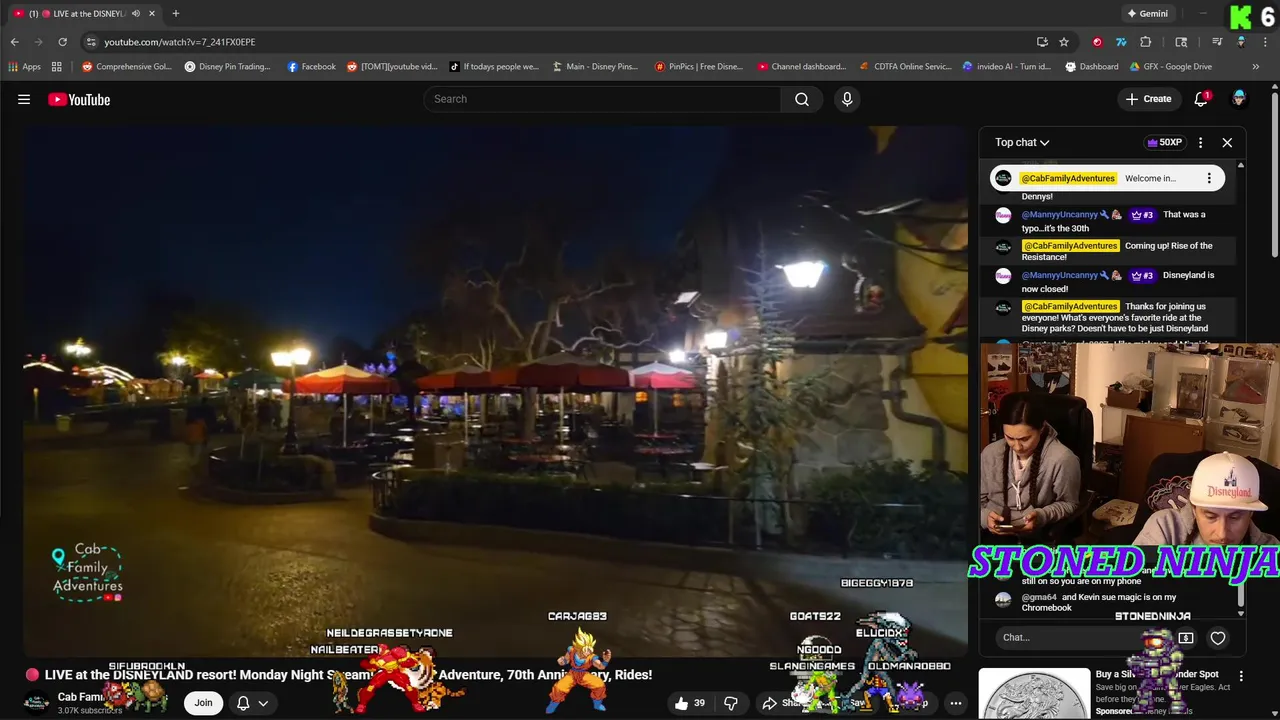1280x720 pixels.
Task: Click the Create button
Action: pos(1148,99)
